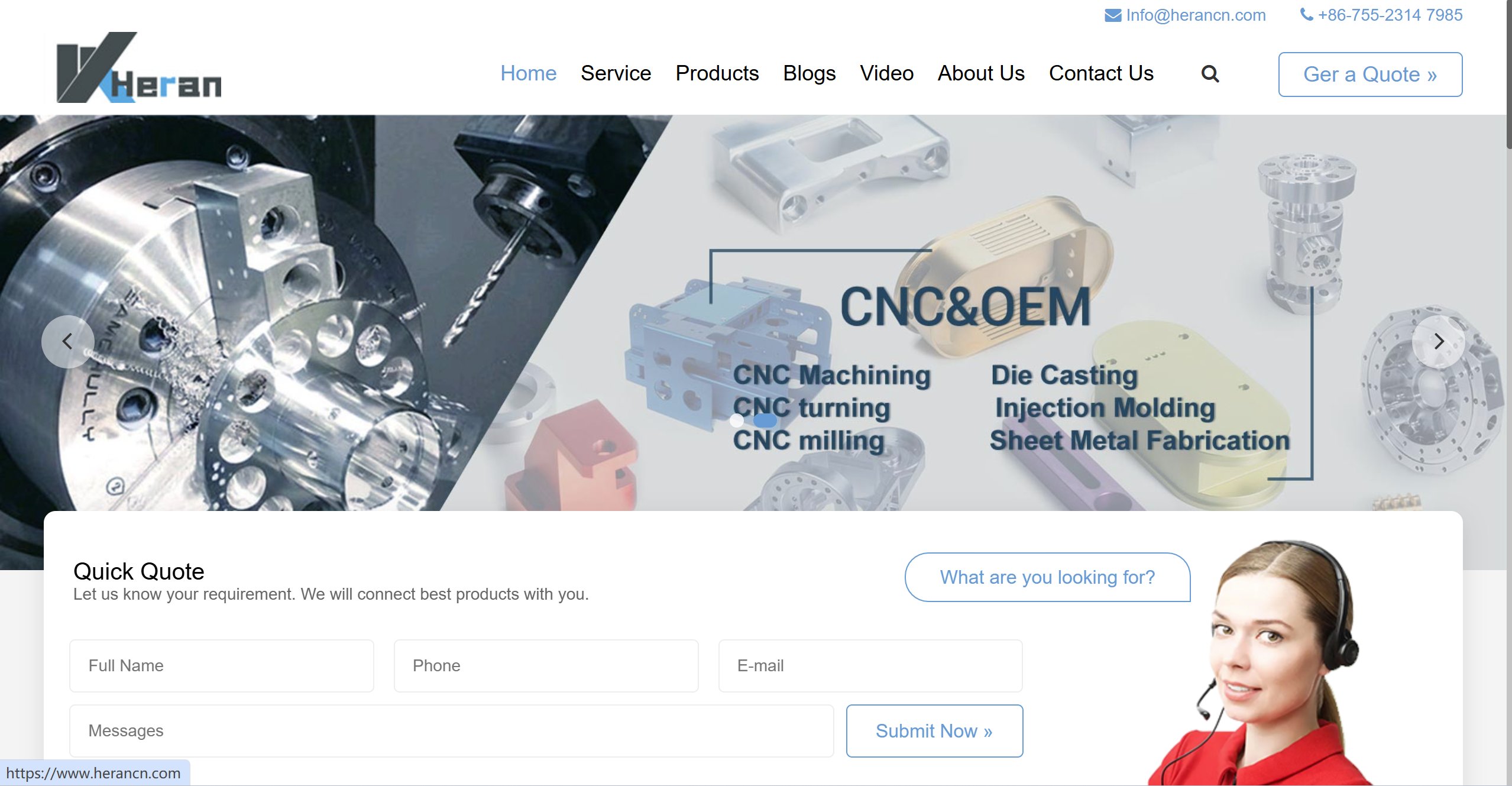Click the Submit Now button
The image size is (1512, 786).
pyautogui.click(x=934, y=731)
